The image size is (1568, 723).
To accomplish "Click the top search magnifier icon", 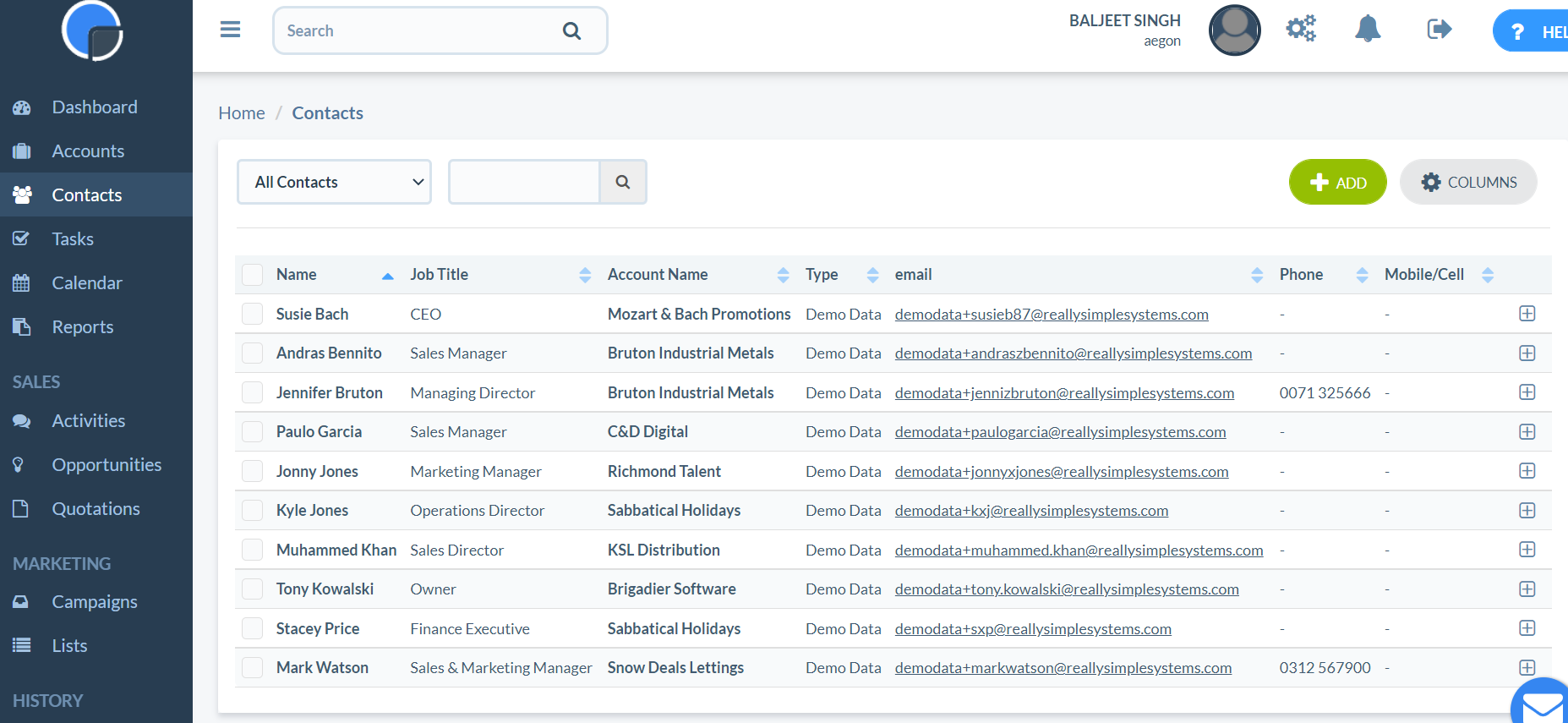I will 571,31.
